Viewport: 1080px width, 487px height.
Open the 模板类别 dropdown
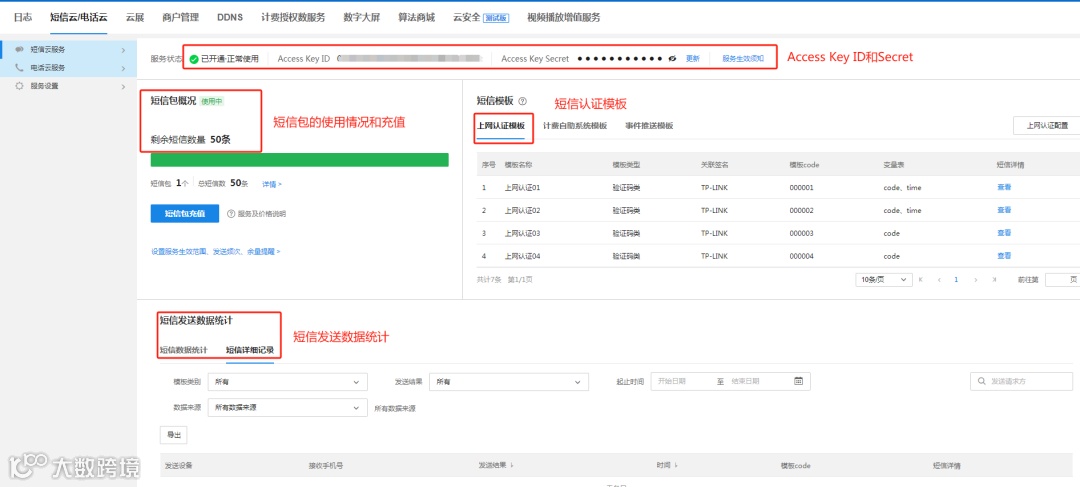point(288,381)
